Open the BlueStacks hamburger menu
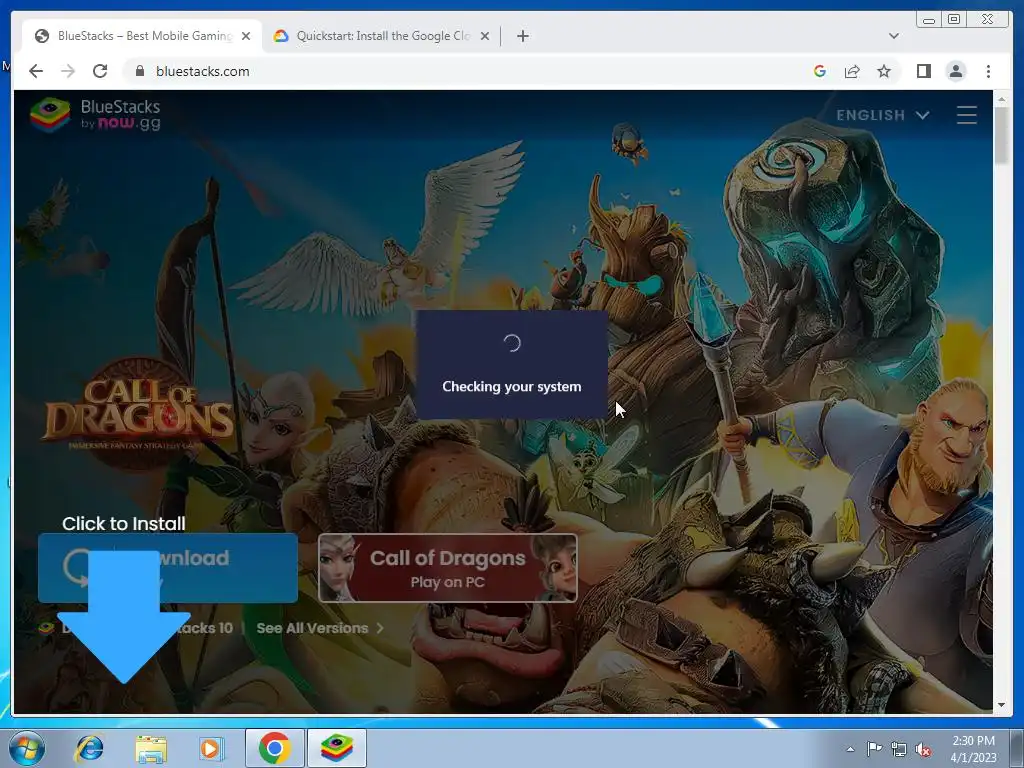The height and width of the screenshot is (768, 1024). [x=967, y=115]
